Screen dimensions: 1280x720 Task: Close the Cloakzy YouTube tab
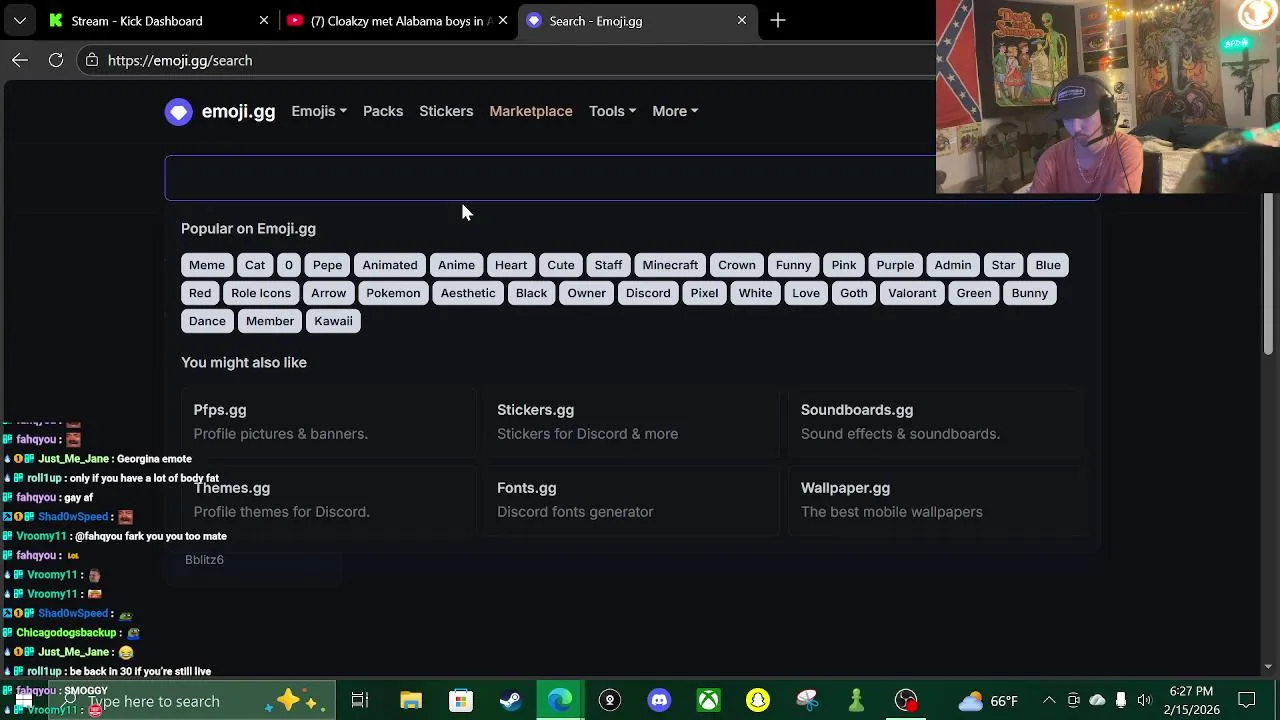point(503,20)
